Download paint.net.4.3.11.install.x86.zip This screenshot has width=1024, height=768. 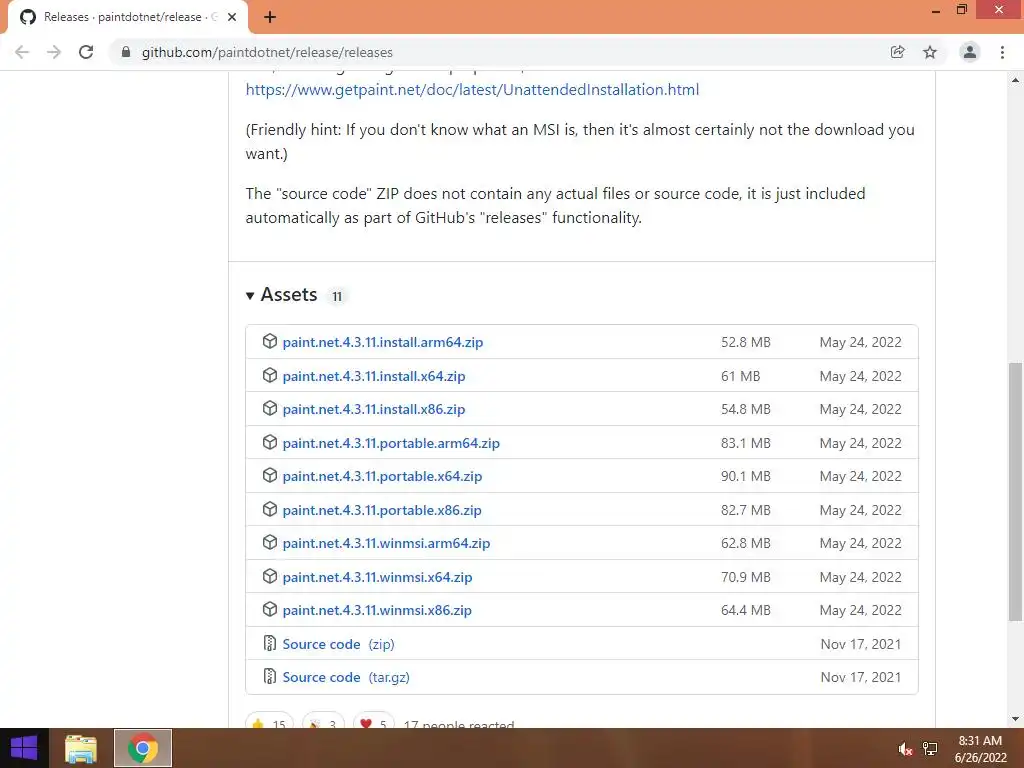click(x=374, y=409)
